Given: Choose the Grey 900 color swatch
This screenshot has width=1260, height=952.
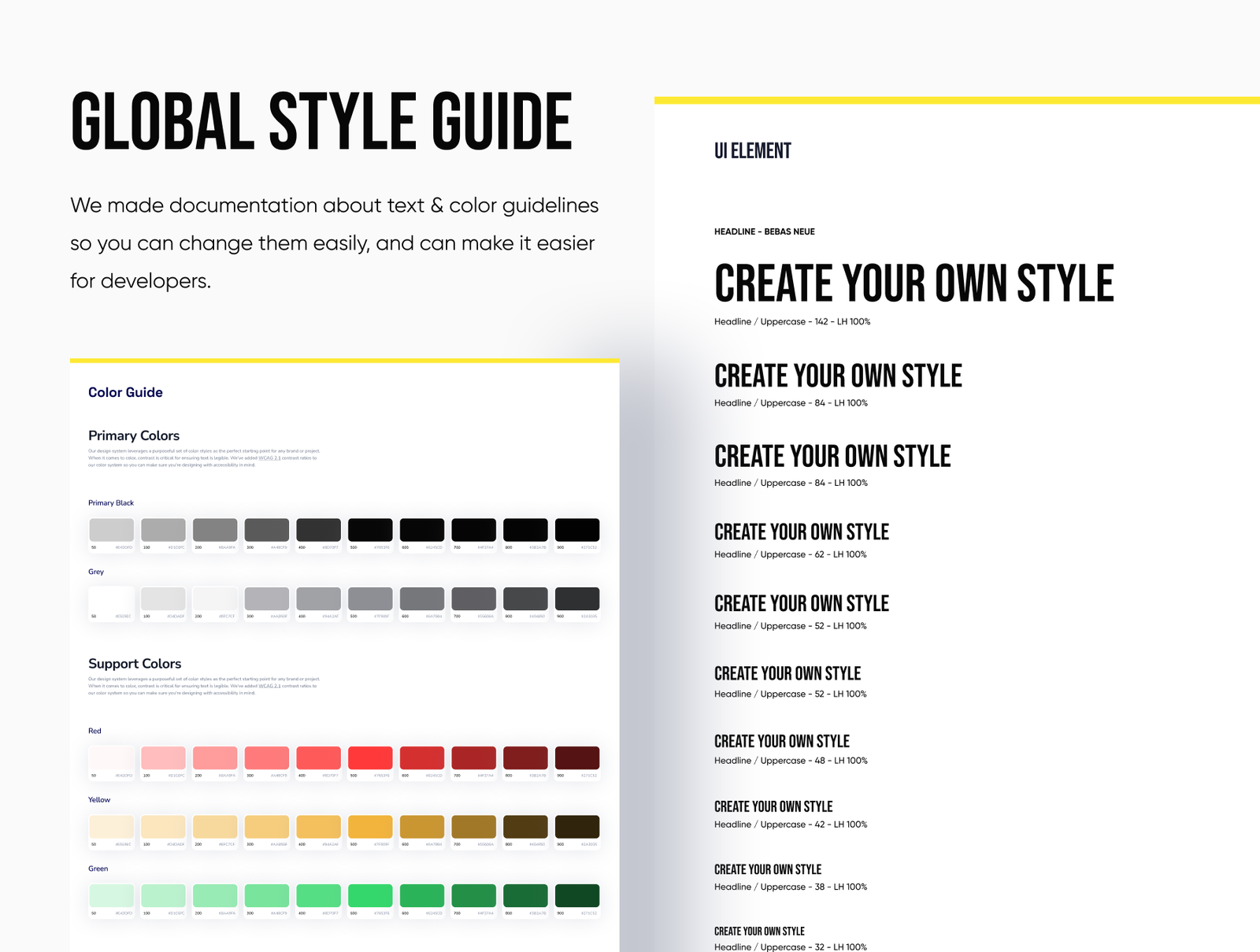Looking at the screenshot, I should (577, 599).
